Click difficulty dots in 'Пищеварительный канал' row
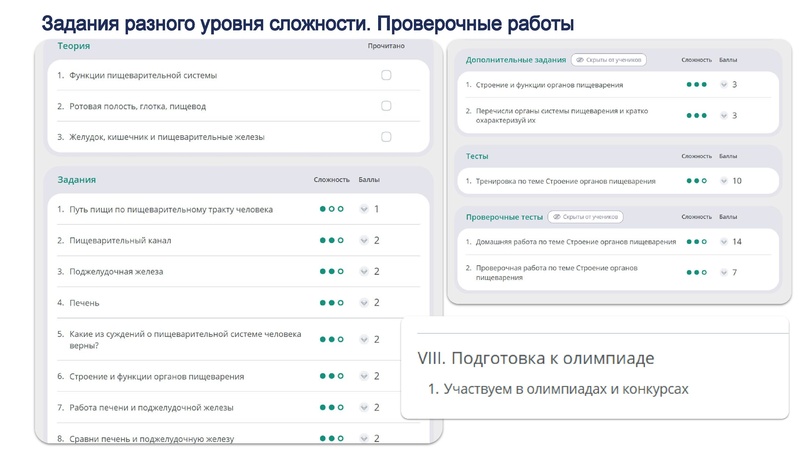 point(332,240)
